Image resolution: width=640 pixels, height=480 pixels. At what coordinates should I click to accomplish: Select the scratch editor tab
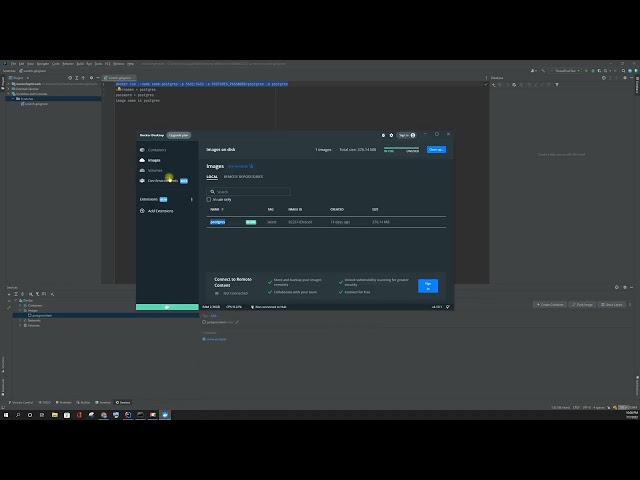[119, 78]
